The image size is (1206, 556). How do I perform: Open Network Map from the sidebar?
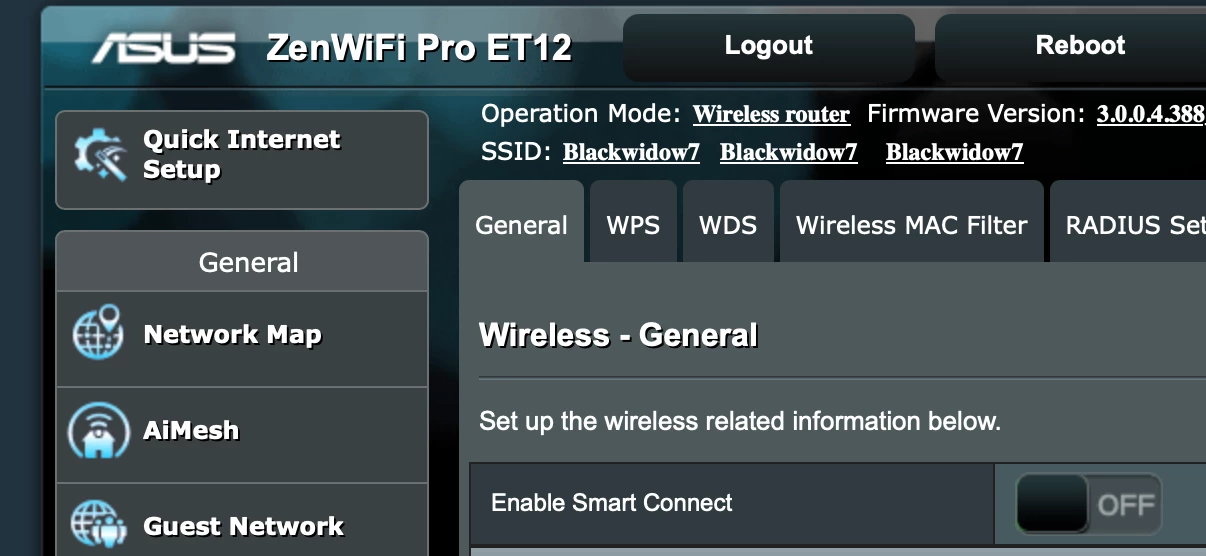tap(232, 334)
